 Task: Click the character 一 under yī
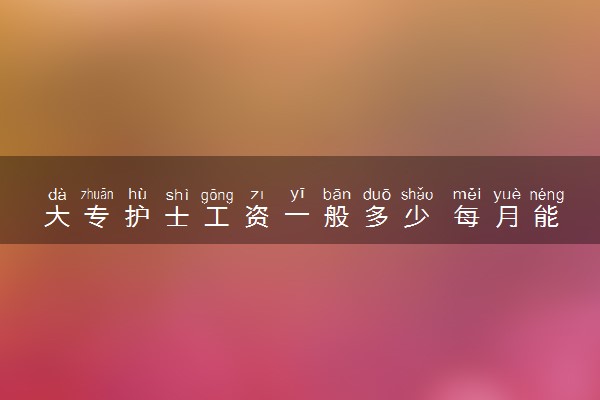(297, 216)
